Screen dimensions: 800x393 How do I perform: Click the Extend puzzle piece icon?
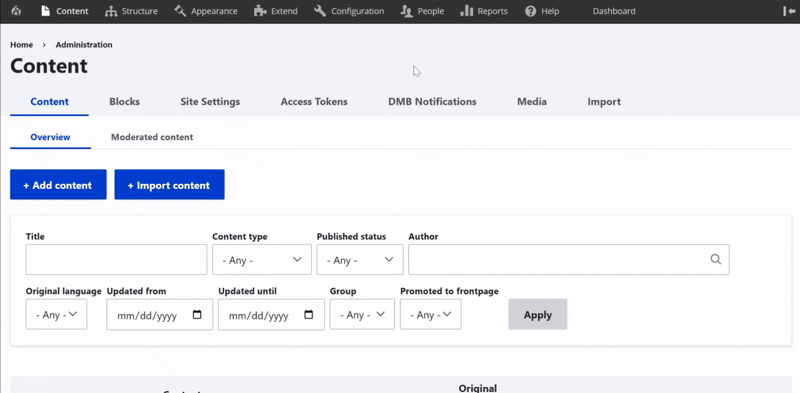click(260, 11)
